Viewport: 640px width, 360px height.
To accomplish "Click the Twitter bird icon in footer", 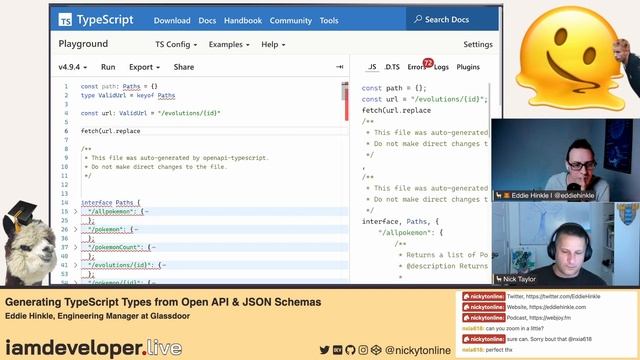I will (x=324, y=350).
